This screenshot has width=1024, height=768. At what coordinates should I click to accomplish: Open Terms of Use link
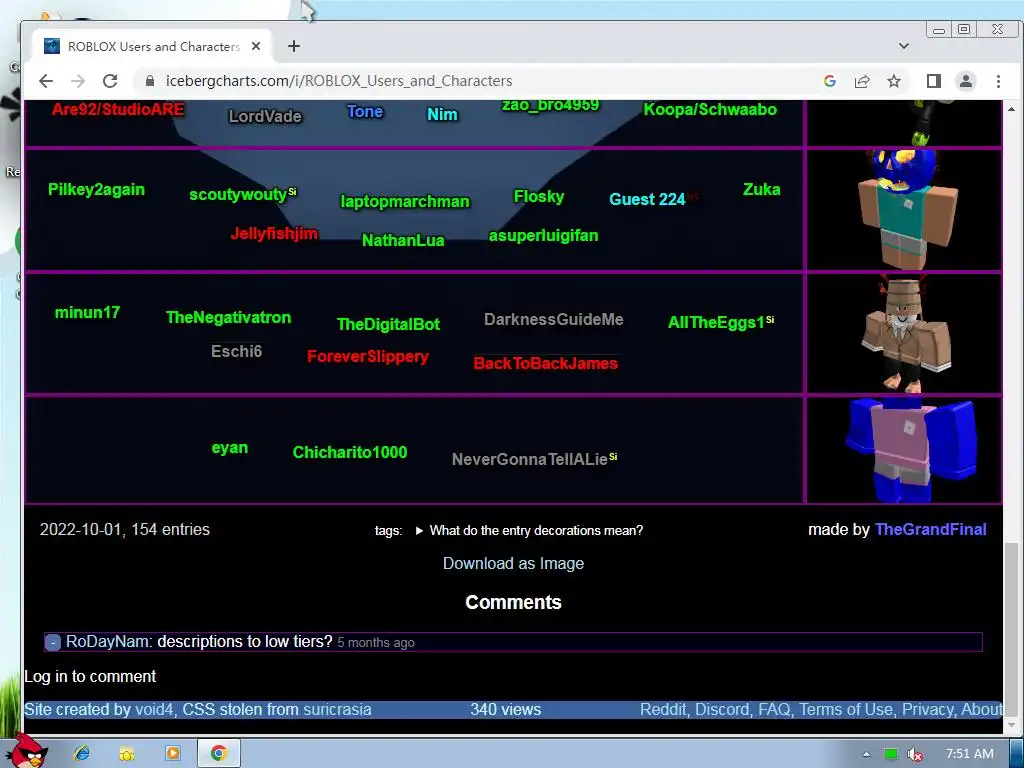point(846,710)
